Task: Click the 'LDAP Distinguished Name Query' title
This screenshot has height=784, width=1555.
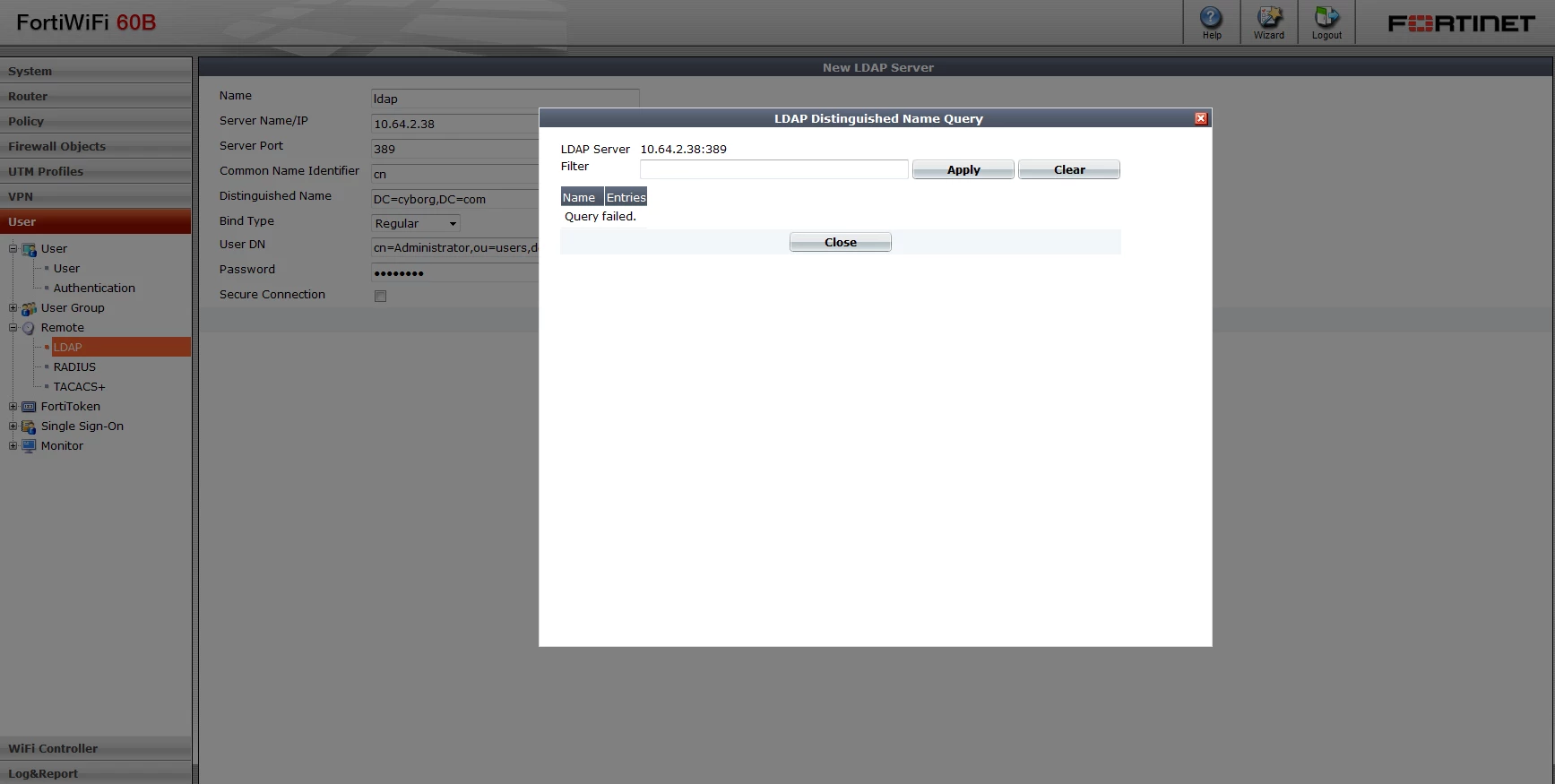Action: [x=878, y=118]
